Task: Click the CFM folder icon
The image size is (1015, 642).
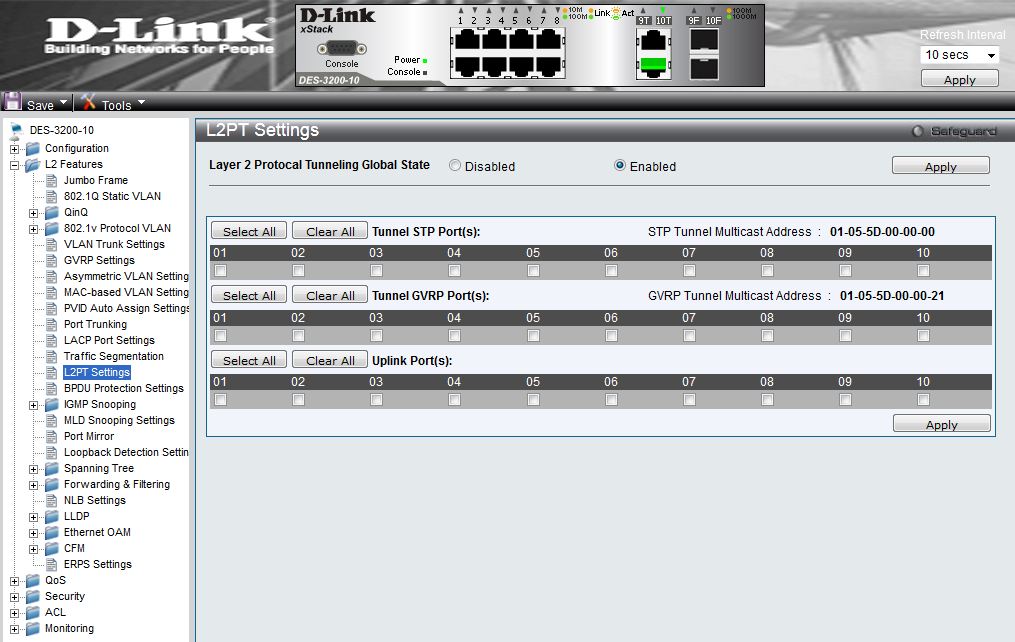Action: pyautogui.click(x=52, y=549)
